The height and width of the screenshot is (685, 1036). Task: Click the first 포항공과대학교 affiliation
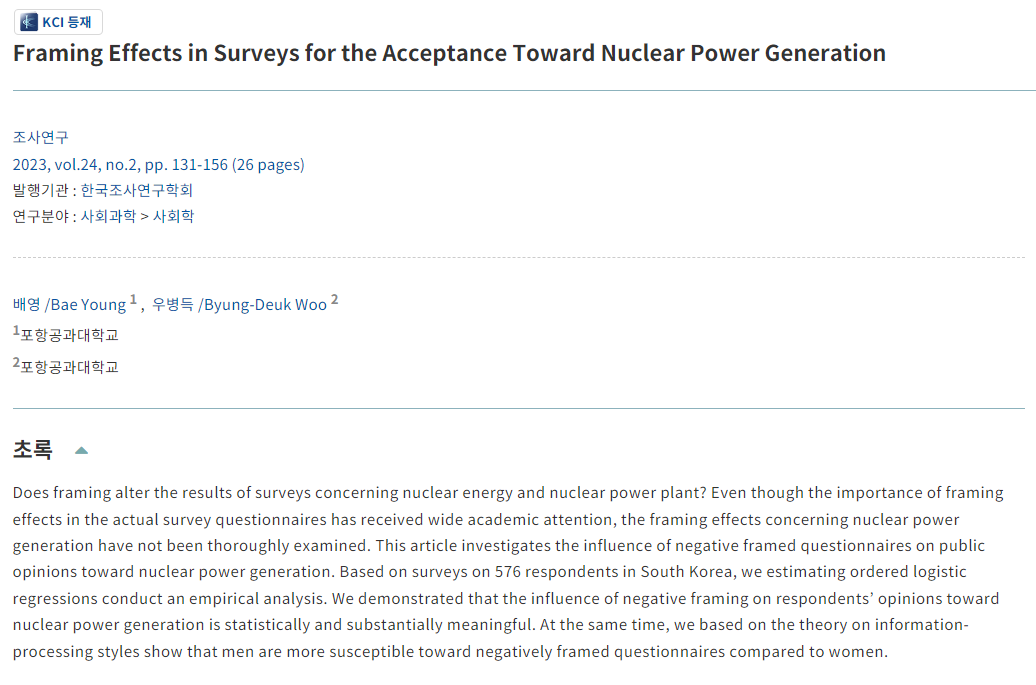point(69,335)
